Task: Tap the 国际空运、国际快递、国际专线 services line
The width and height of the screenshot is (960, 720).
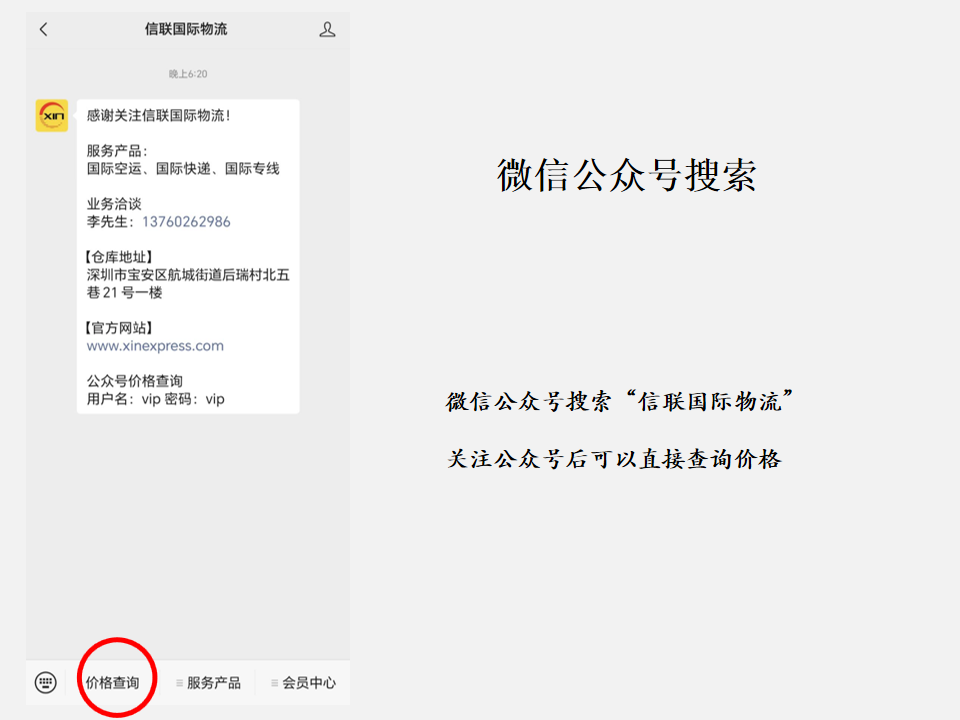Action: [183, 169]
